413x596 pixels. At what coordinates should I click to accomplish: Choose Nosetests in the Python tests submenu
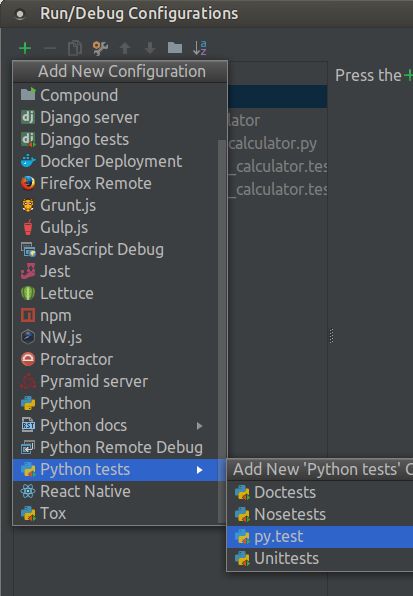[320, 514]
